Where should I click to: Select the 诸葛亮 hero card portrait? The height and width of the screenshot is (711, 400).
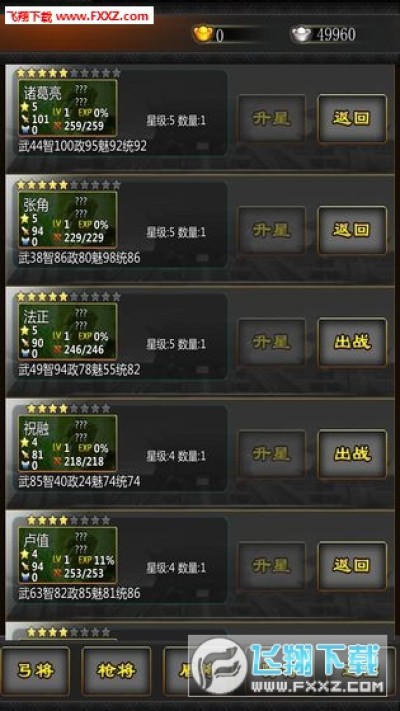[67, 107]
